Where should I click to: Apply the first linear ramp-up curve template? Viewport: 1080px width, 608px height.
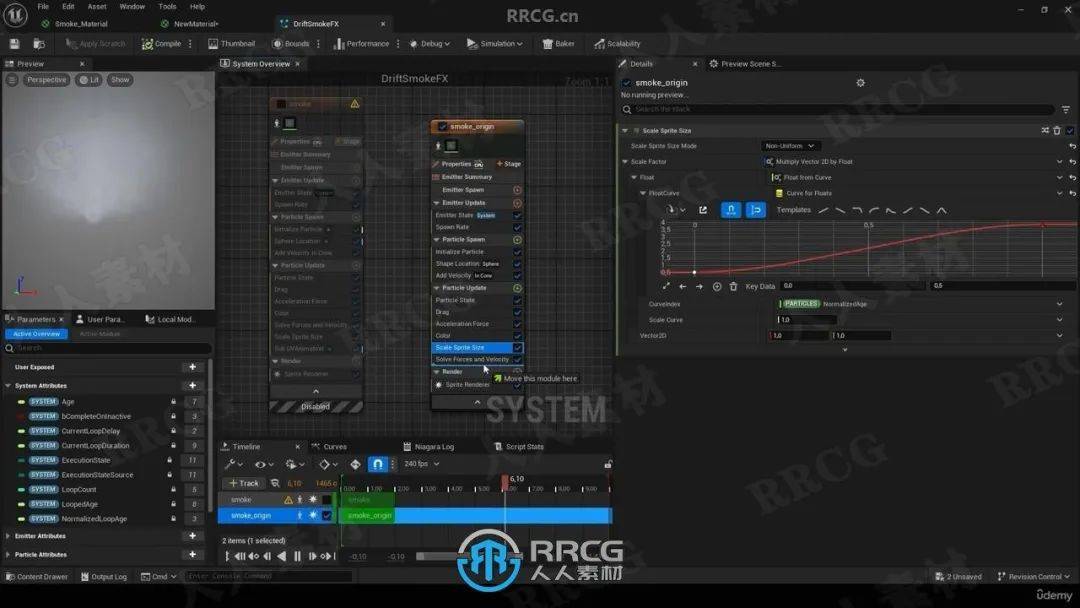(x=824, y=210)
